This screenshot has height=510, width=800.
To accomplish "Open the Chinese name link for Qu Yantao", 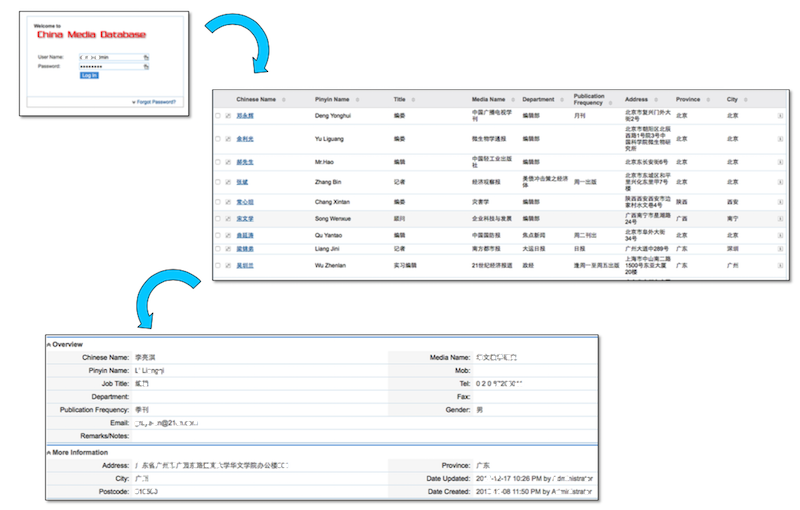I will pos(245,234).
